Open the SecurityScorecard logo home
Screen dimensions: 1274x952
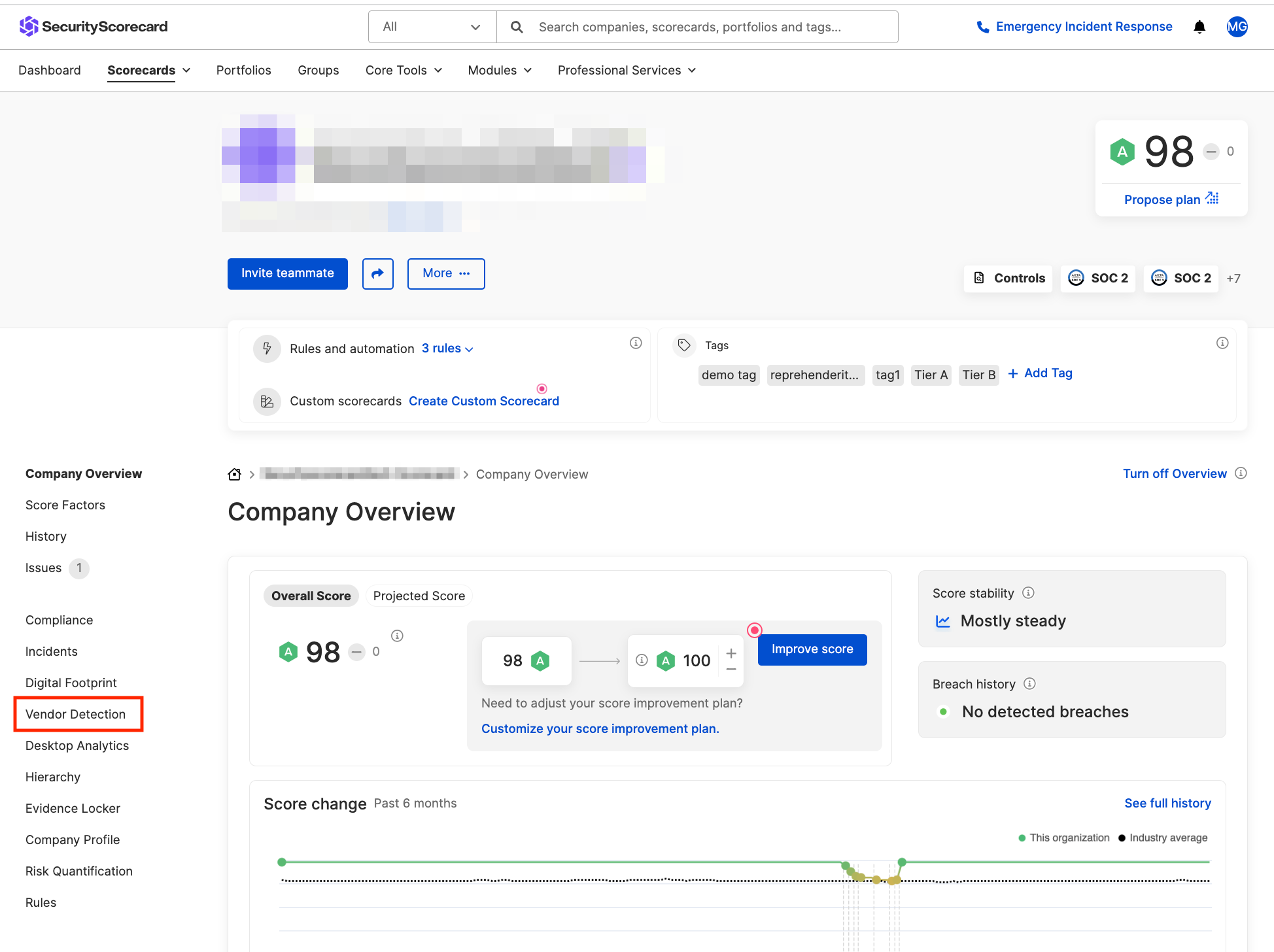(x=93, y=26)
